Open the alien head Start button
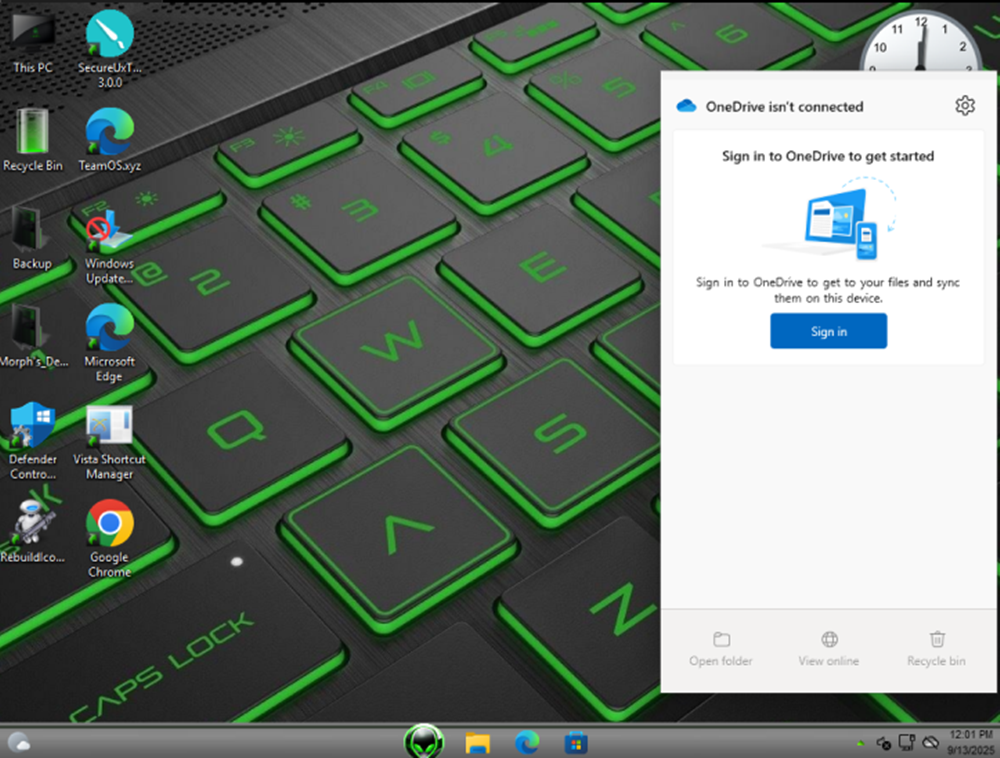 tap(424, 742)
